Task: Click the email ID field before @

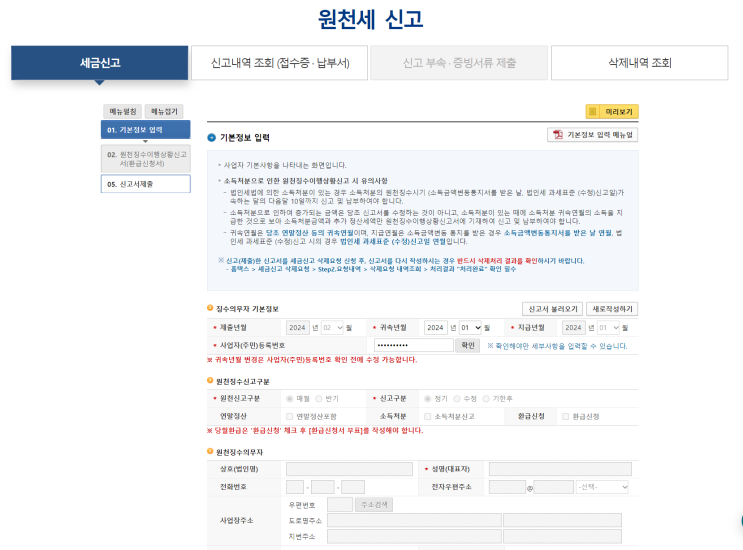Action: (507, 487)
